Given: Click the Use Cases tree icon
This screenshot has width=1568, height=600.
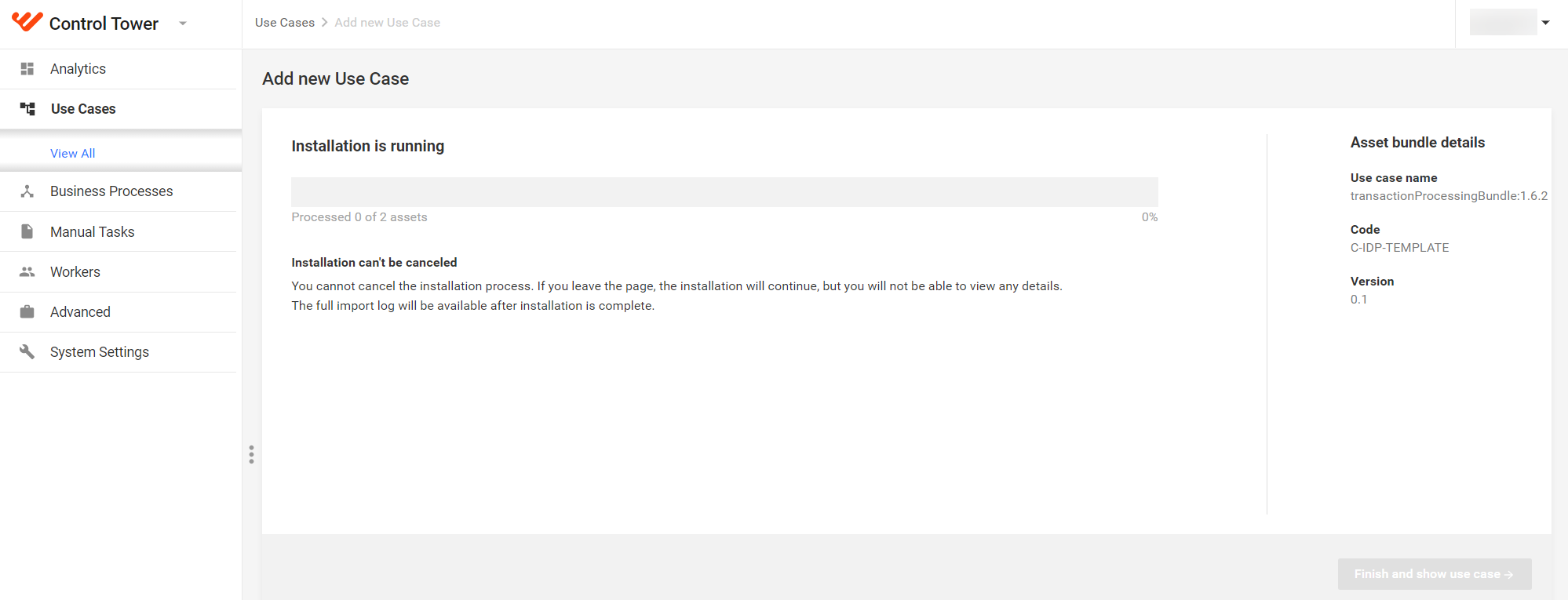Looking at the screenshot, I should pos(27,109).
